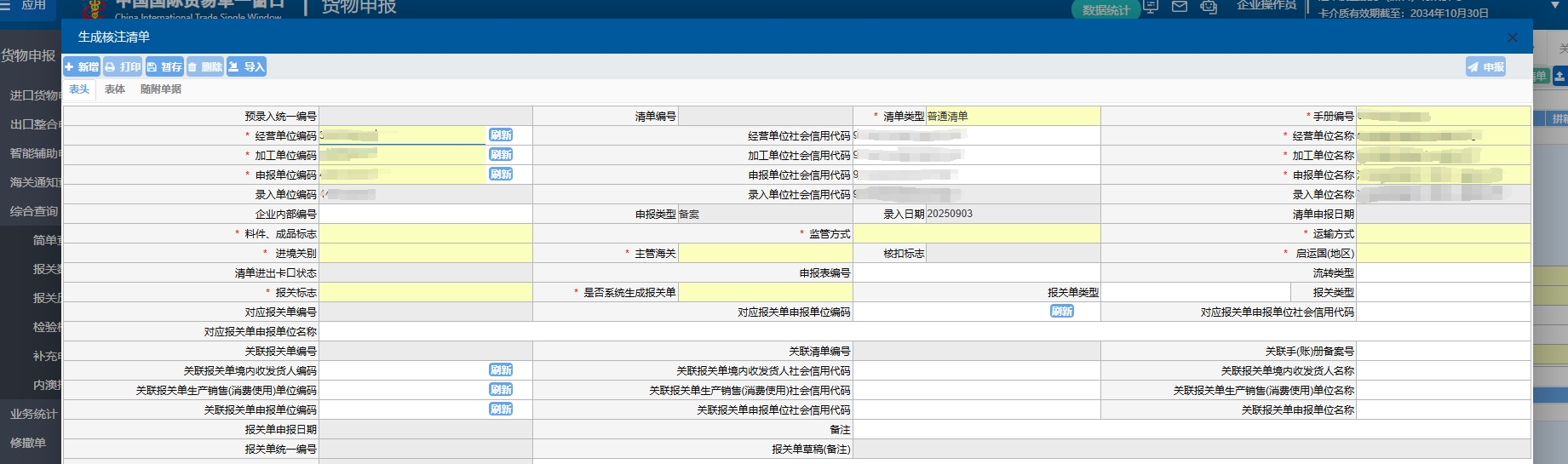Viewport: 1568px width, 464px height.
Task: Click the 数据统计 green button
Action: pyautogui.click(x=1106, y=10)
